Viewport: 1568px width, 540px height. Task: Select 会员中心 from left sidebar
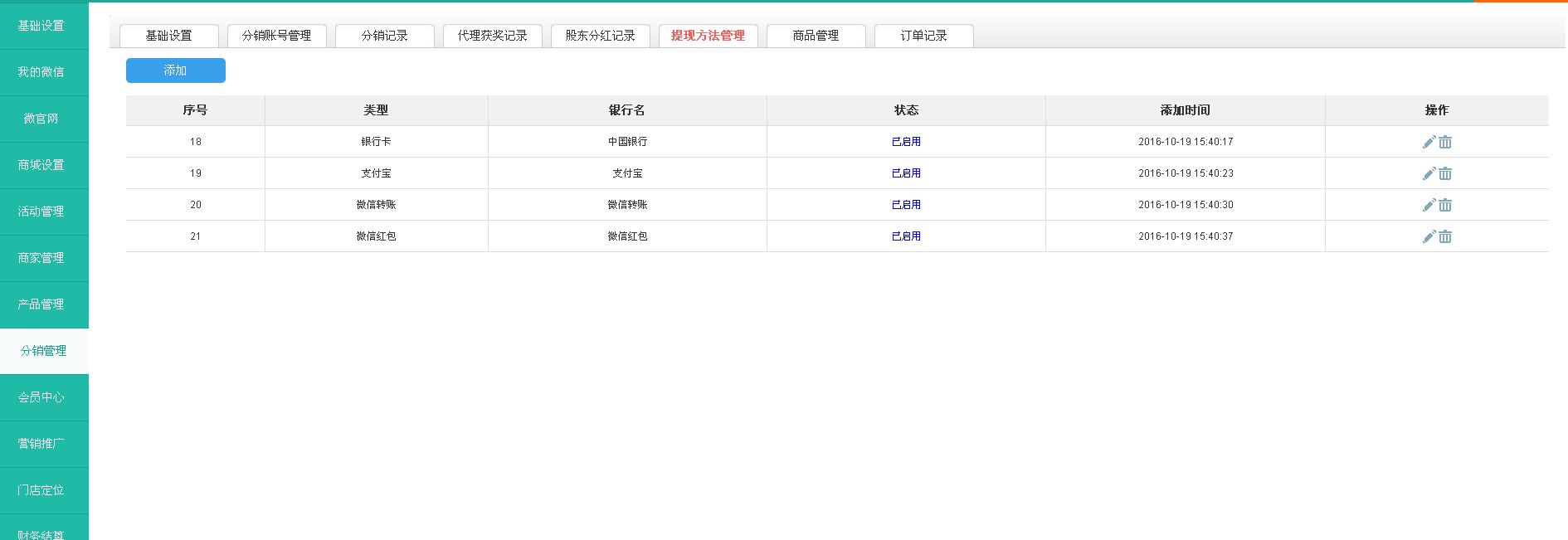click(41, 397)
